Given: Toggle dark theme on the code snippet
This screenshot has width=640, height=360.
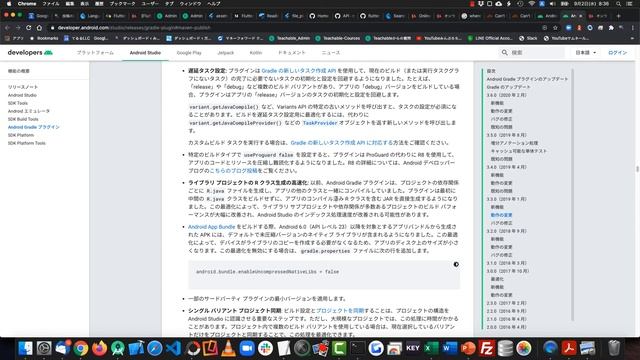Looking at the screenshot, I should pos(456,264).
